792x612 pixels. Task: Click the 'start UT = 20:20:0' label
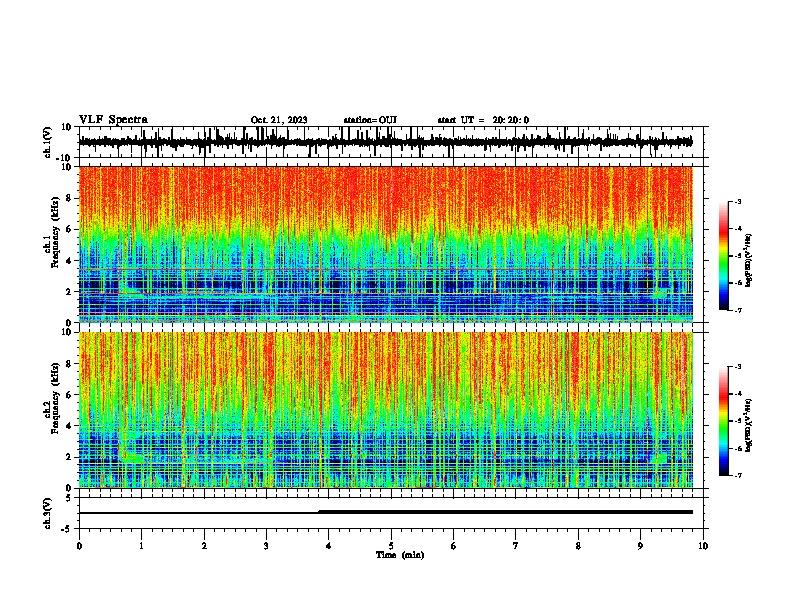point(483,120)
